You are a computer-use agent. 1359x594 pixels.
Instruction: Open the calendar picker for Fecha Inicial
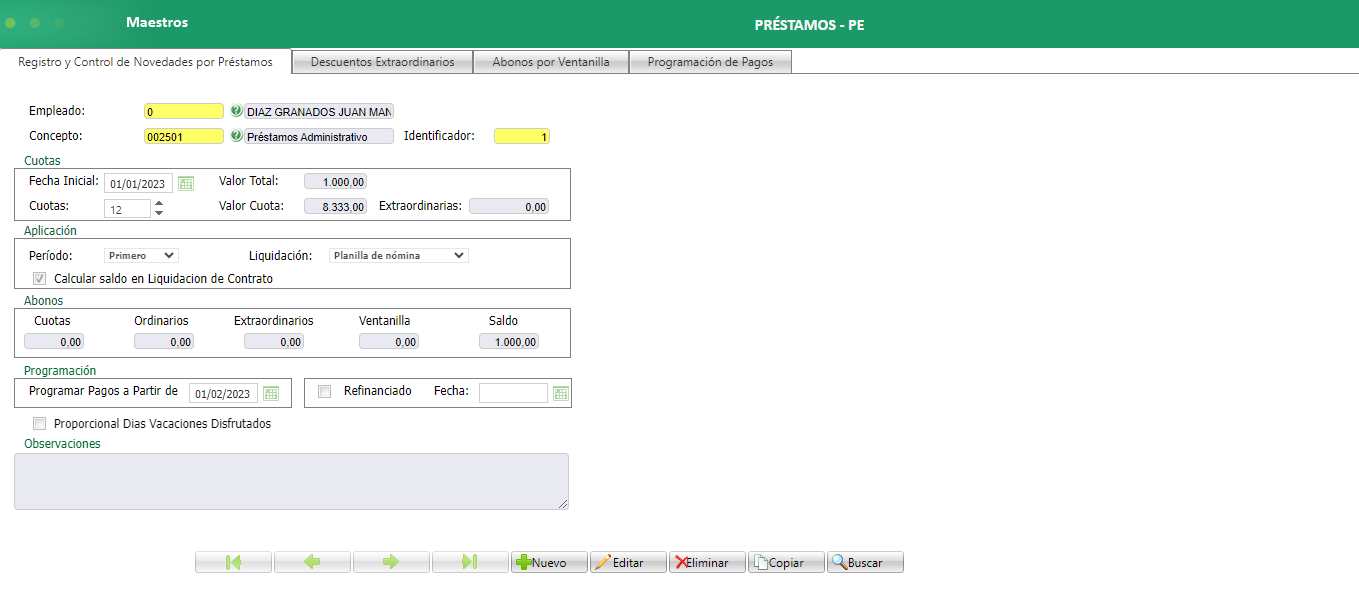click(186, 182)
